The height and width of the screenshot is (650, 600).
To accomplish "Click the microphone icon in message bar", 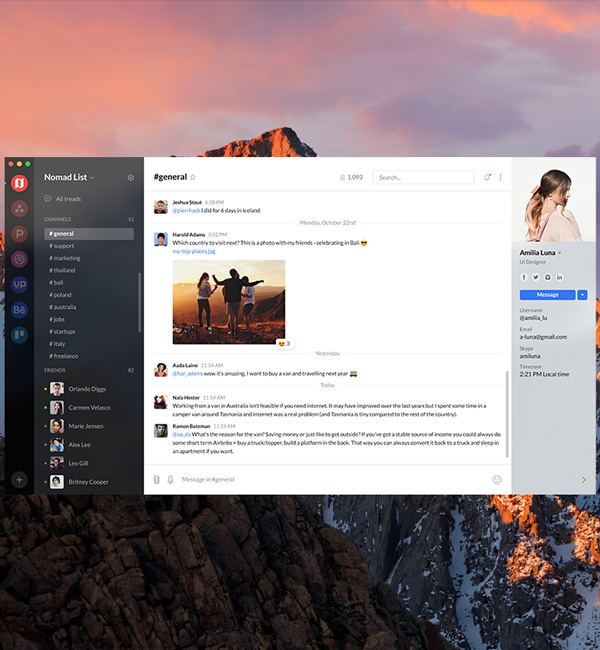I will pos(170,479).
